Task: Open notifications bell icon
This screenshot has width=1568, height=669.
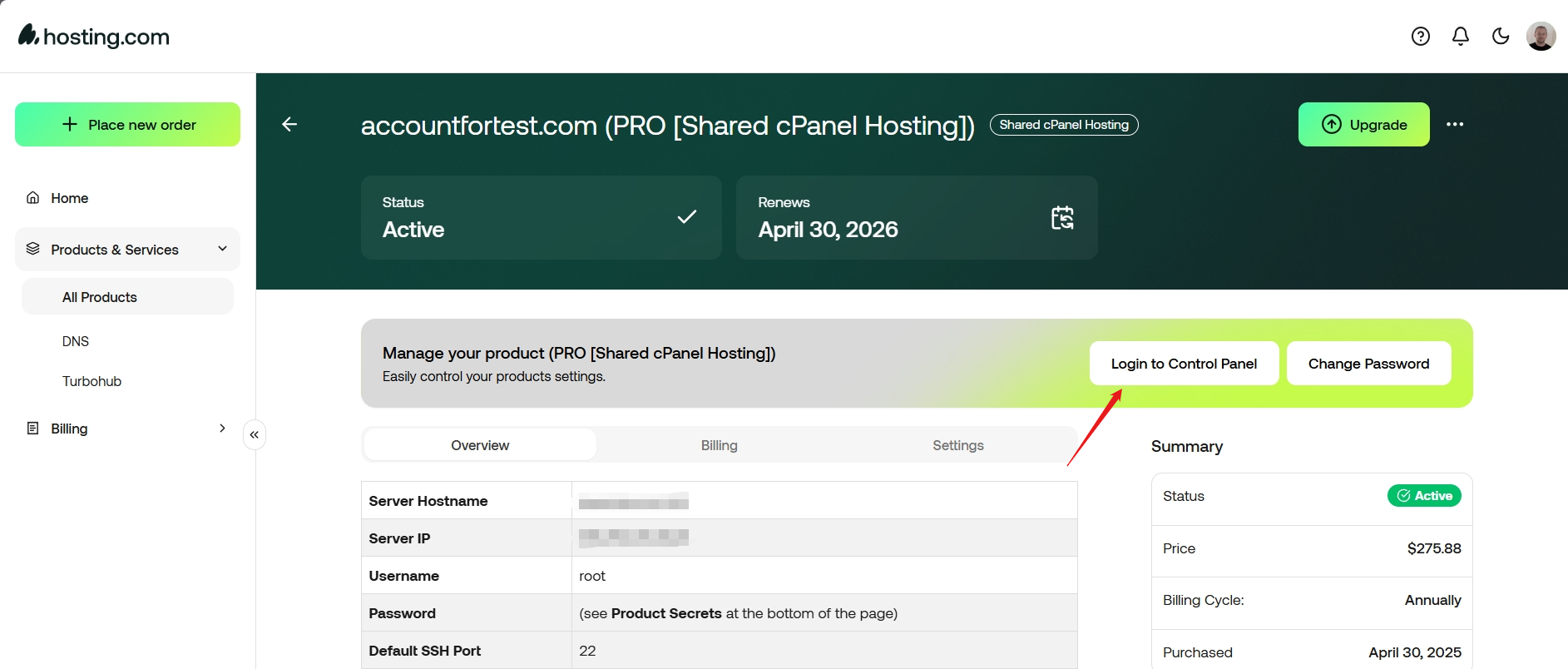Action: [1461, 36]
